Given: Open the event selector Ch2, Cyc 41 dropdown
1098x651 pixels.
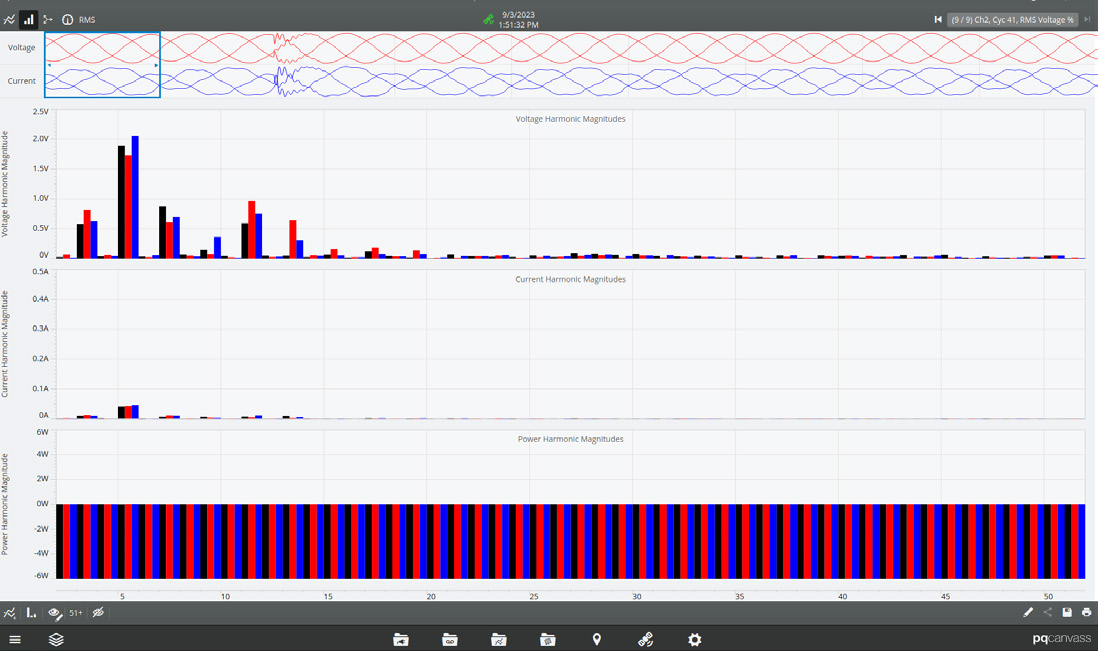Looking at the screenshot, I should [1012, 19].
